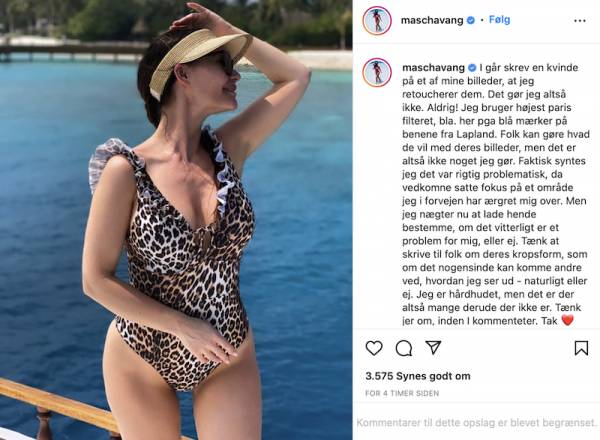Open comments via the speech bubble icon

[x=404, y=348]
